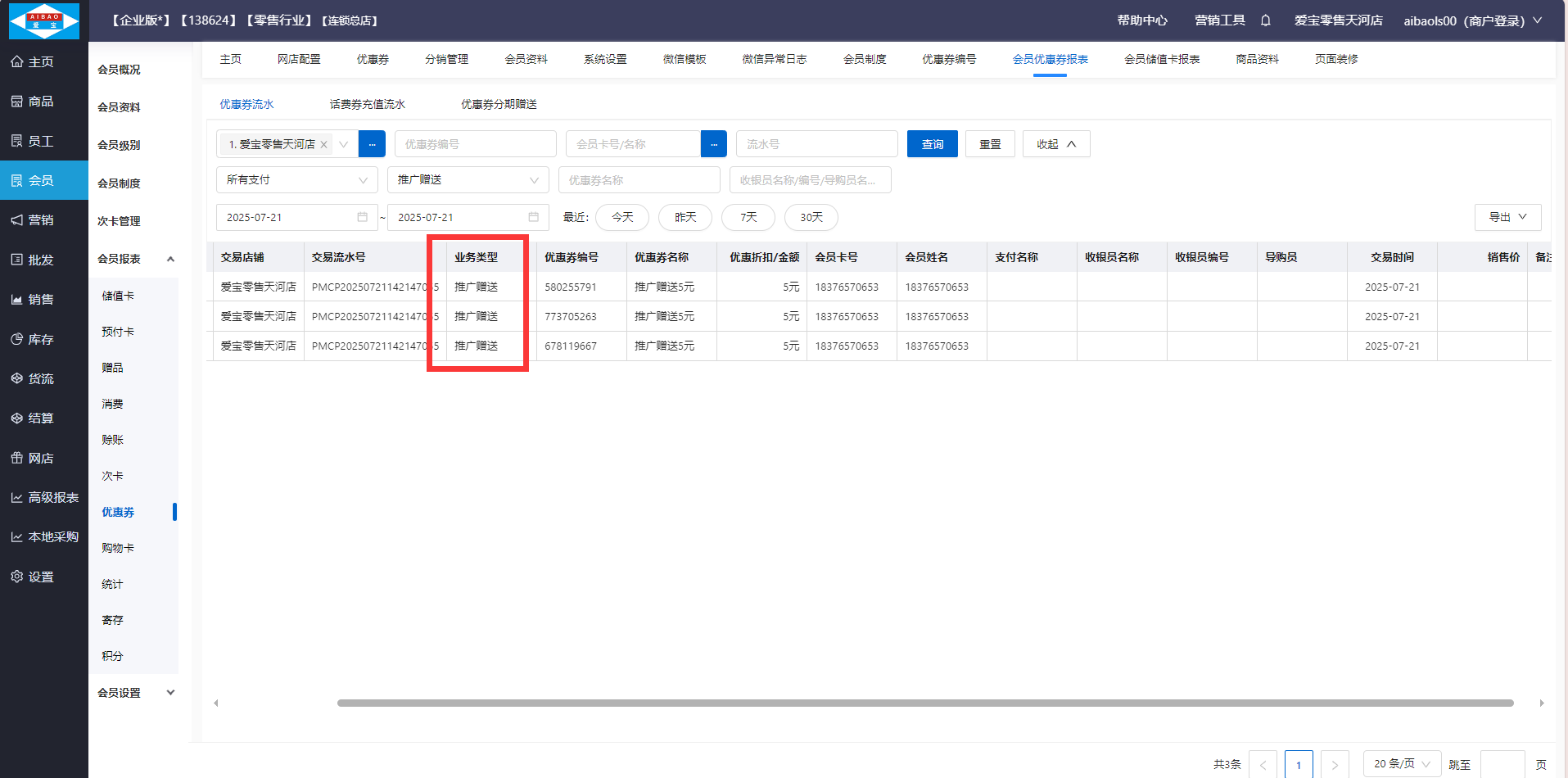1568x778 pixels.
Task: Click the 重置 reset button
Action: [x=990, y=144]
